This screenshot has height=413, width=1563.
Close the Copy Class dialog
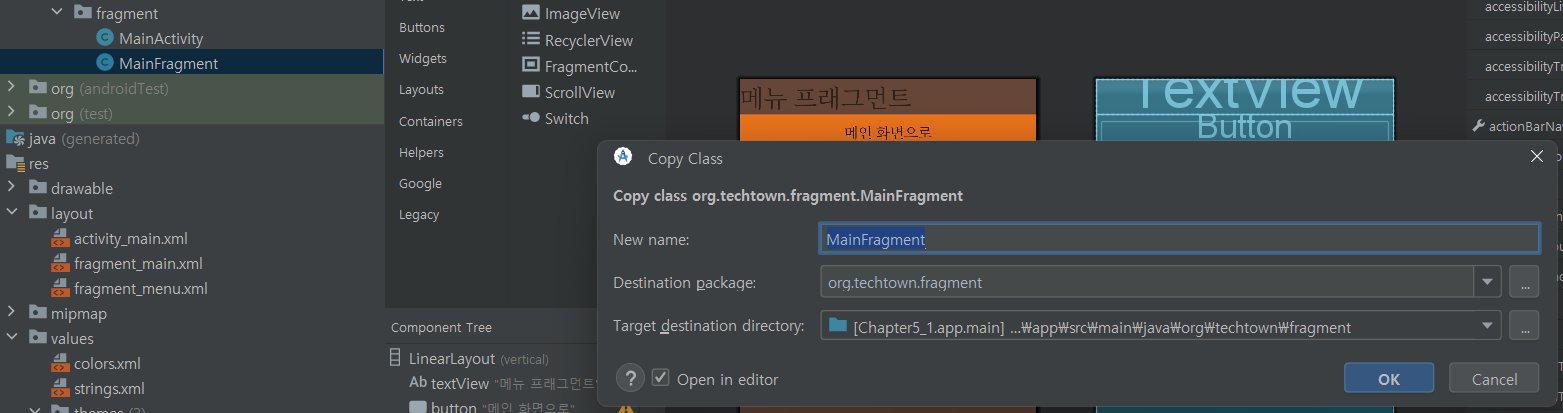[1537, 156]
